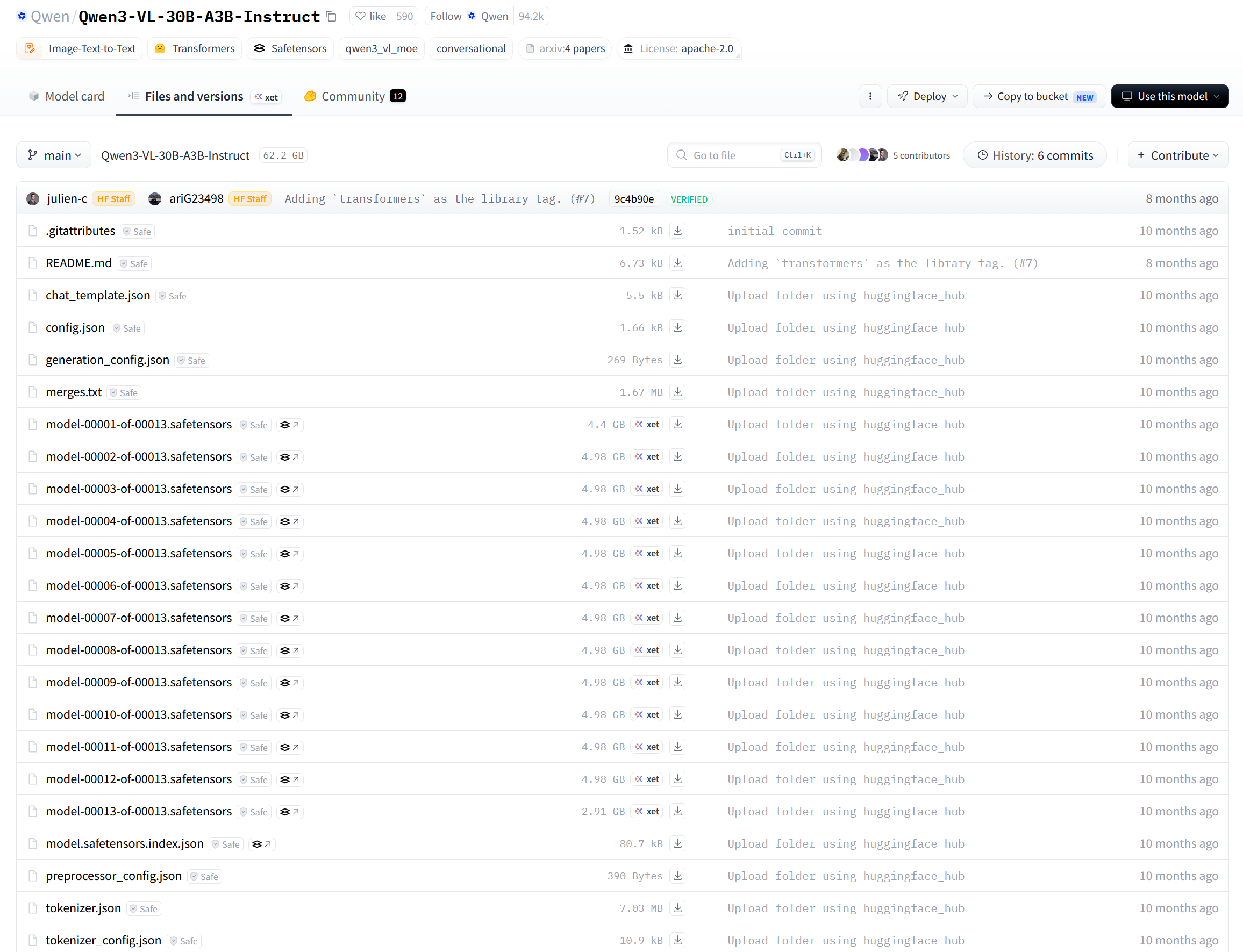The width and height of the screenshot is (1243, 952).
Task: Download model-00013-of-00013.safetensors
Action: click(677, 812)
